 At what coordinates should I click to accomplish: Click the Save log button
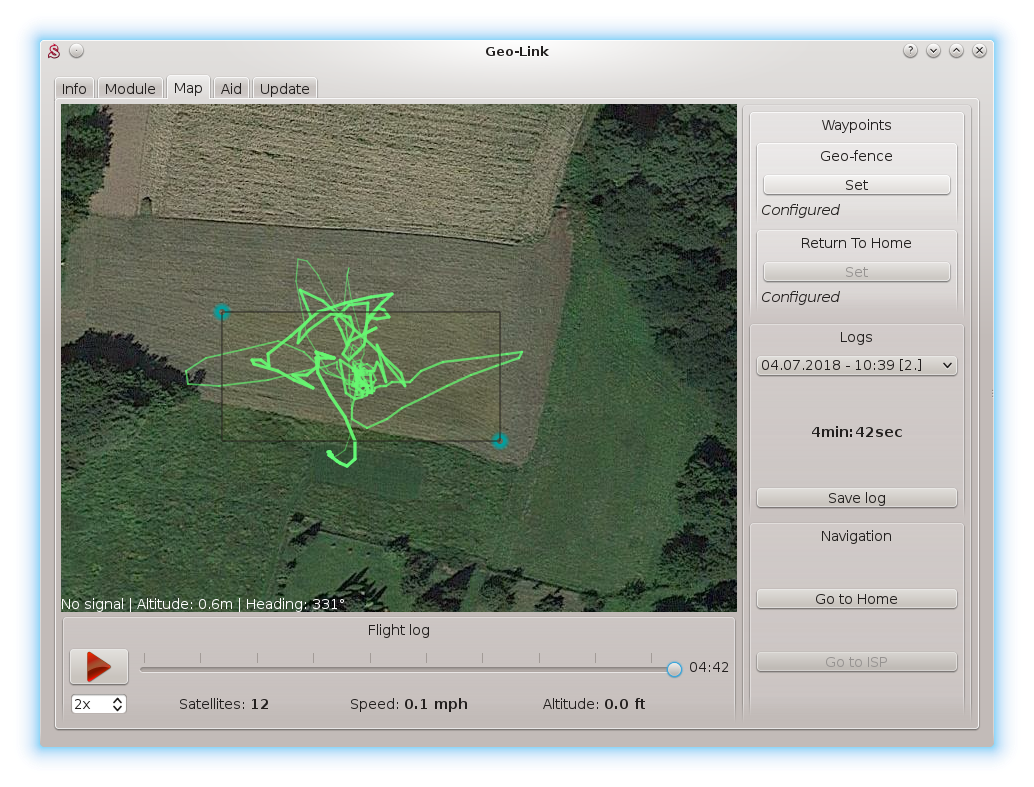point(856,498)
